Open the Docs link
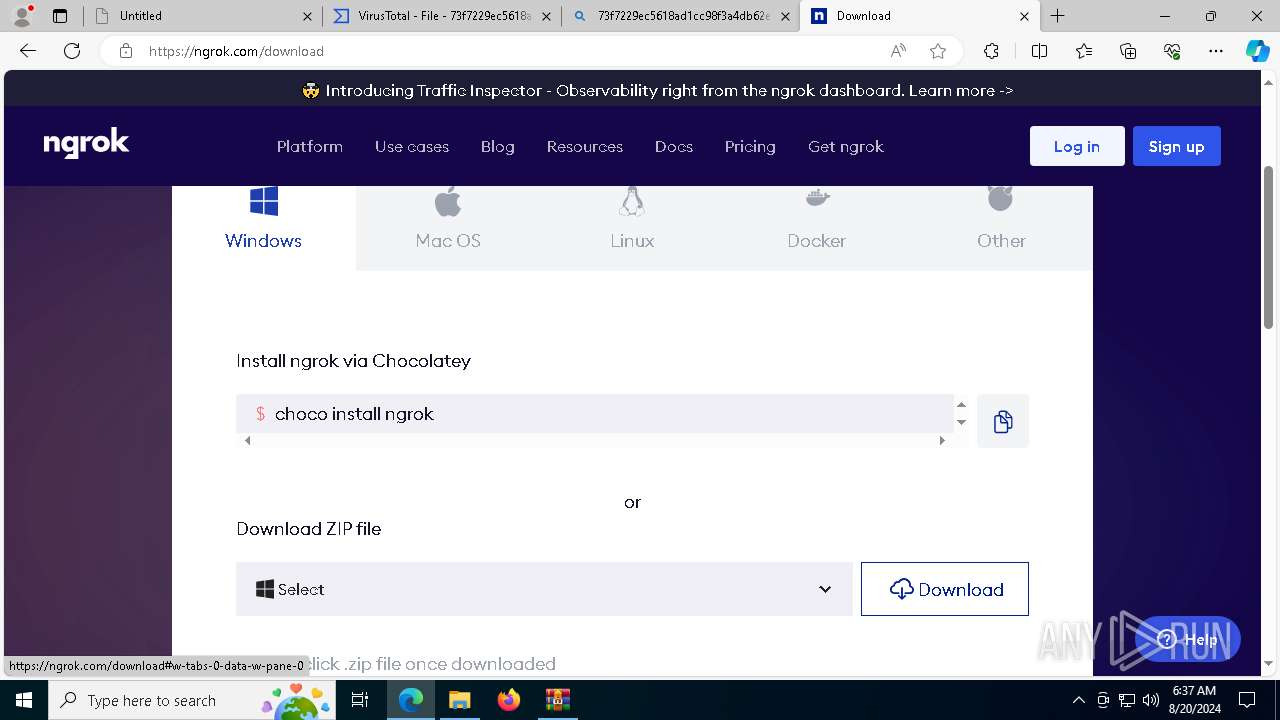The height and width of the screenshot is (720, 1280). (674, 146)
